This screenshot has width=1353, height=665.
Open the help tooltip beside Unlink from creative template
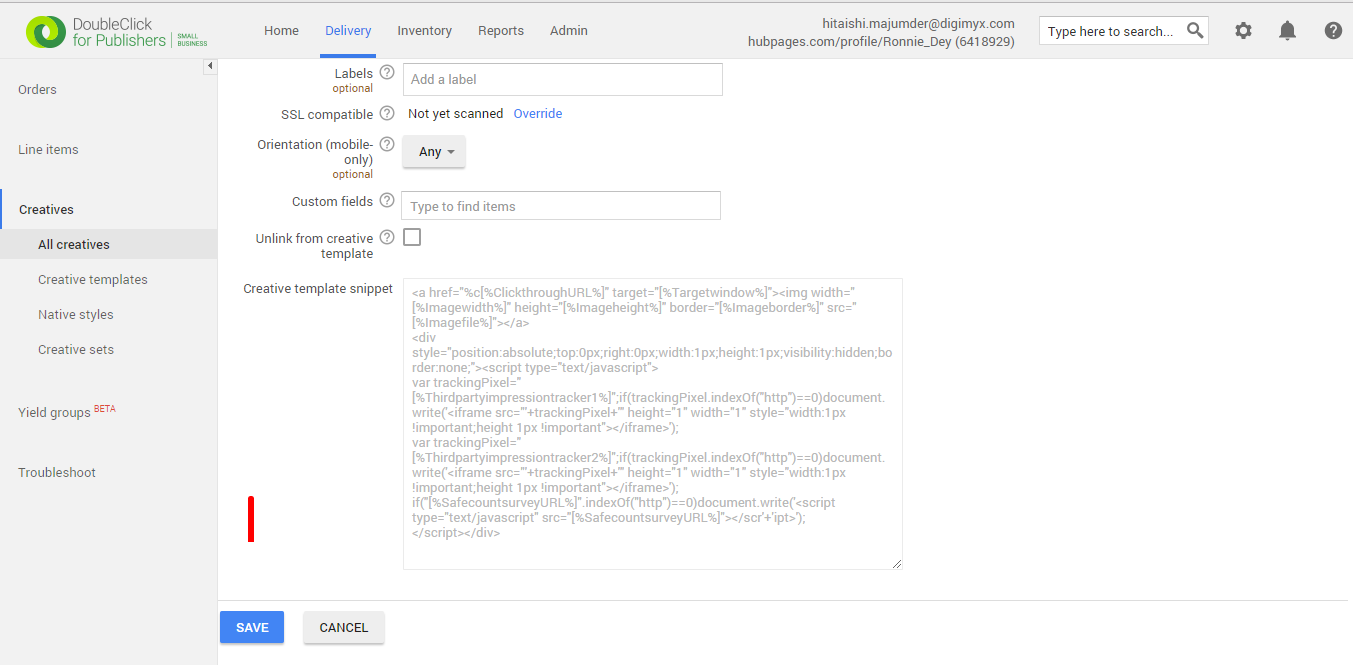pyautogui.click(x=387, y=237)
